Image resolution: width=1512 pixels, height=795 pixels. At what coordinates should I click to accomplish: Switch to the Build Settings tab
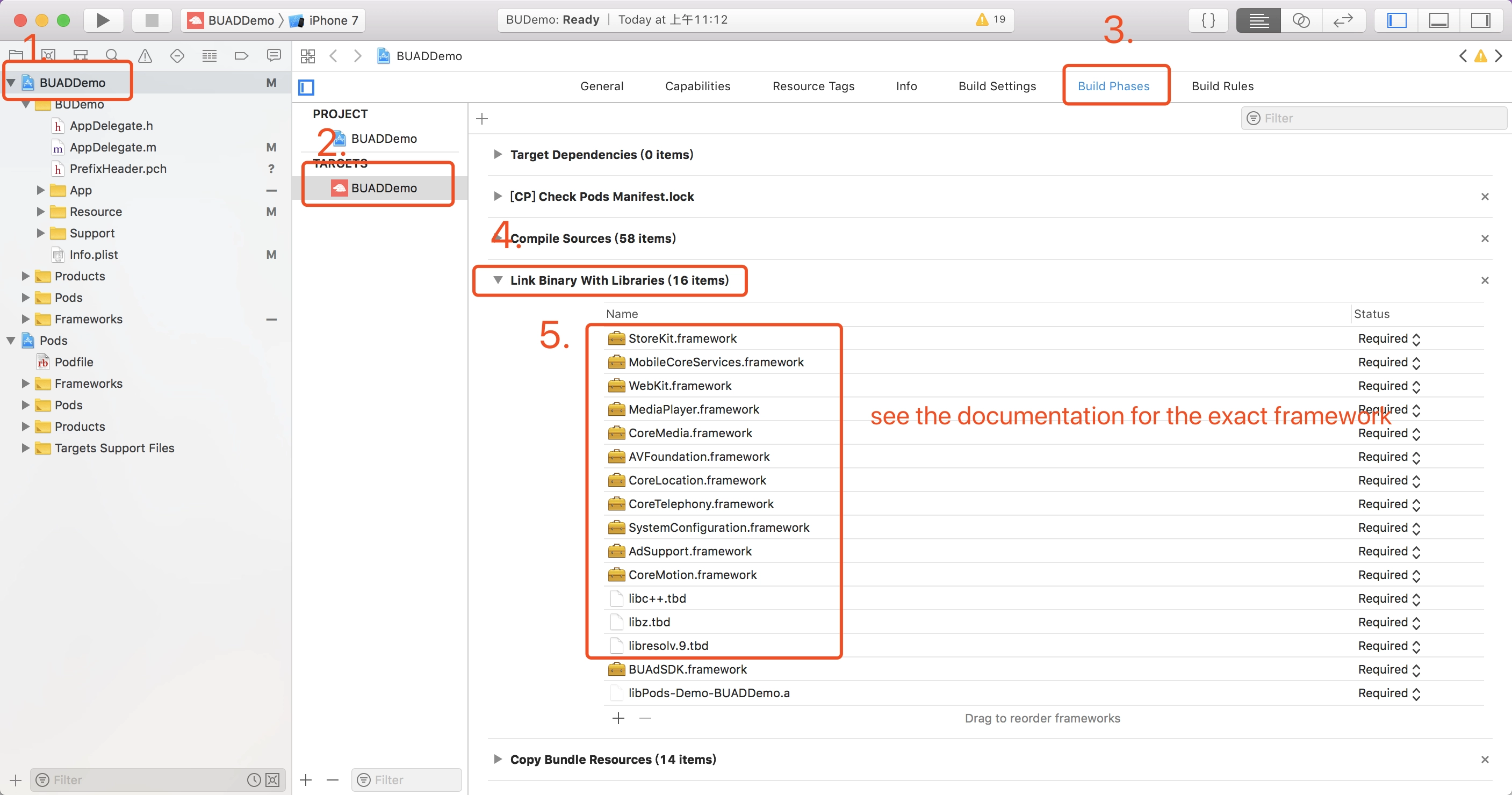click(997, 86)
